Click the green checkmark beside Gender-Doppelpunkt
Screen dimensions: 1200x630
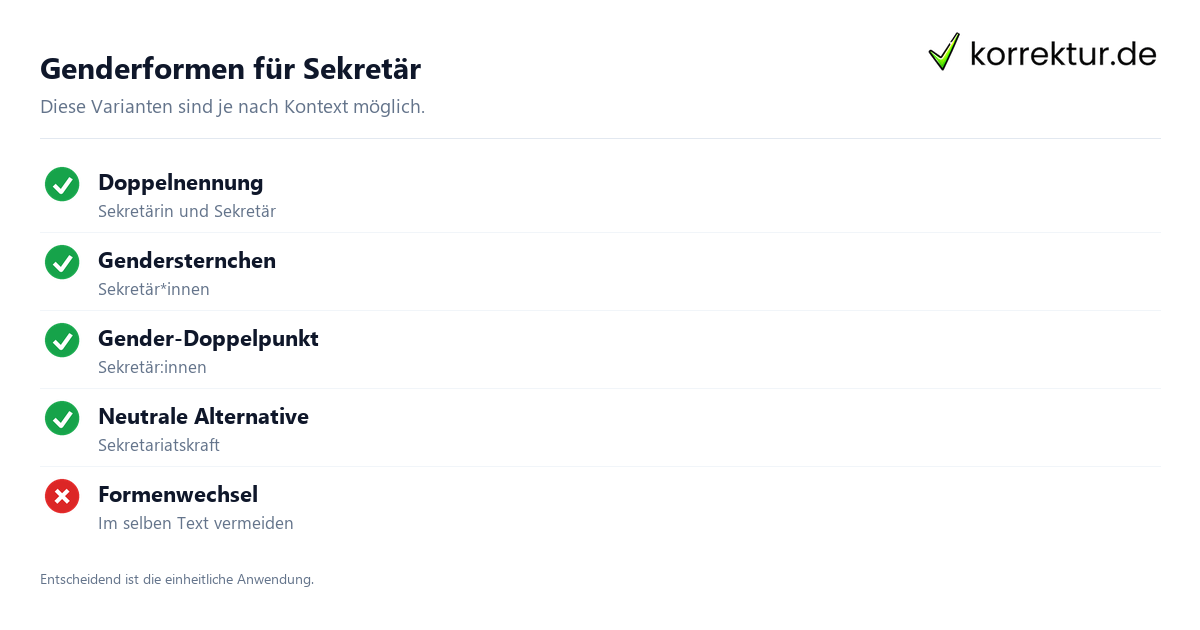[62, 340]
